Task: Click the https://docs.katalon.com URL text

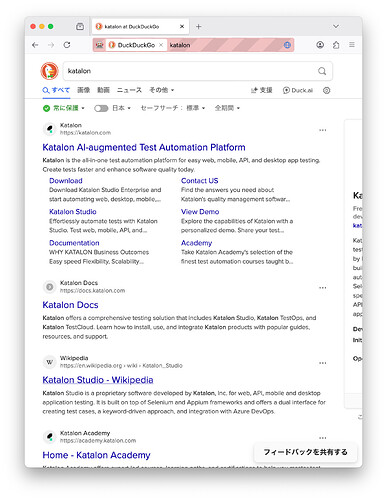Action: point(92,291)
